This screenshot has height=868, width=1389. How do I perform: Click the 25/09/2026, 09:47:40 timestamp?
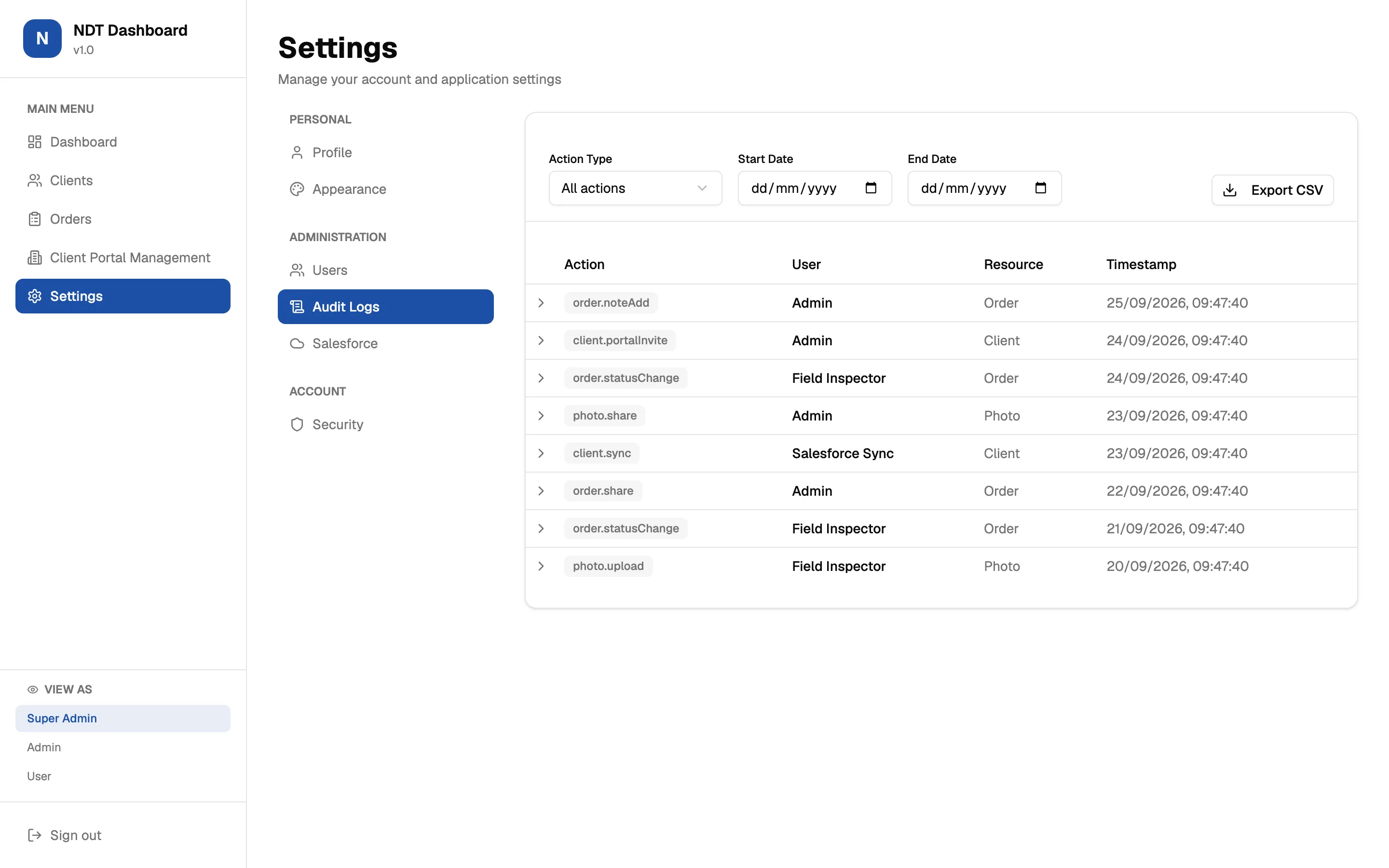click(x=1177, y=303)
